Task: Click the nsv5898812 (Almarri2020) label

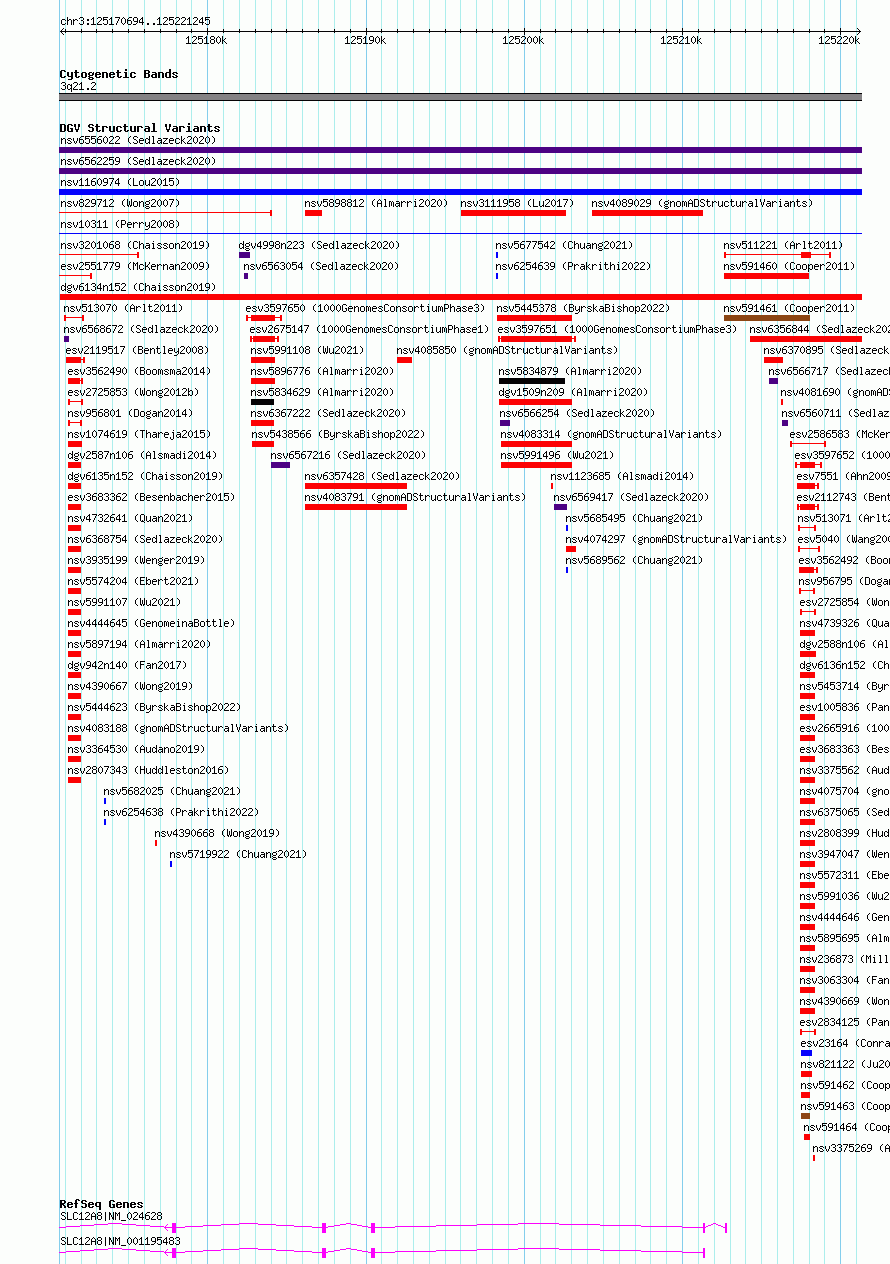Action: click(x=376, y=203)
